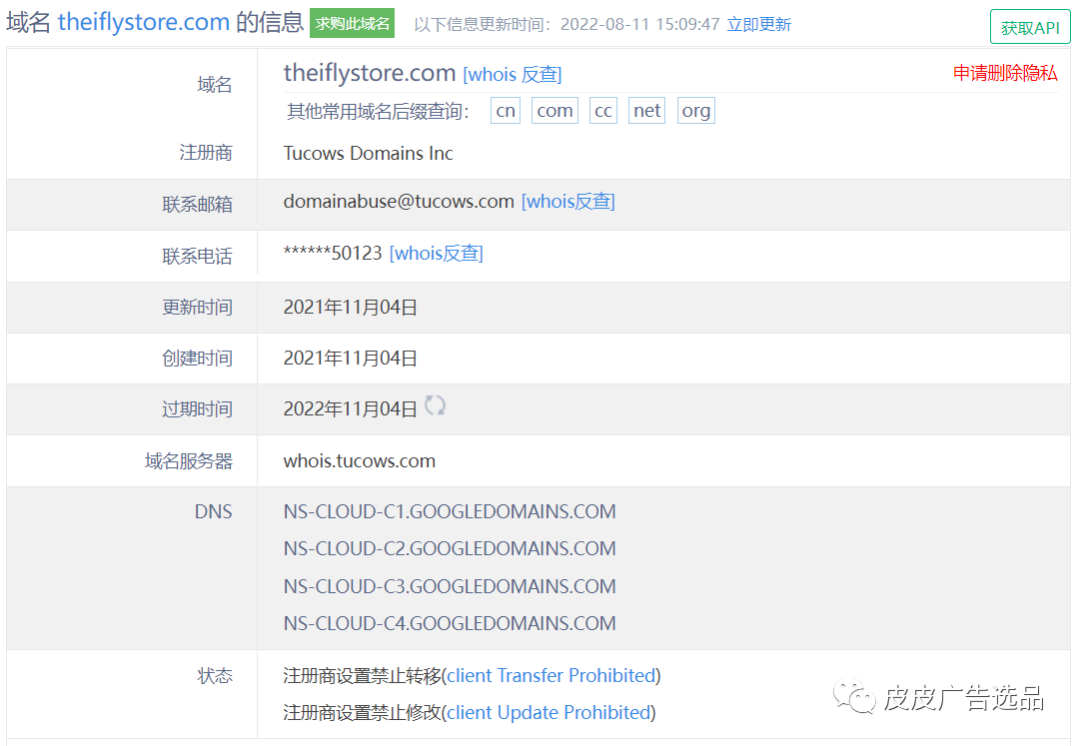Open theiflystore.com link in the page title

tap(143, 22)
